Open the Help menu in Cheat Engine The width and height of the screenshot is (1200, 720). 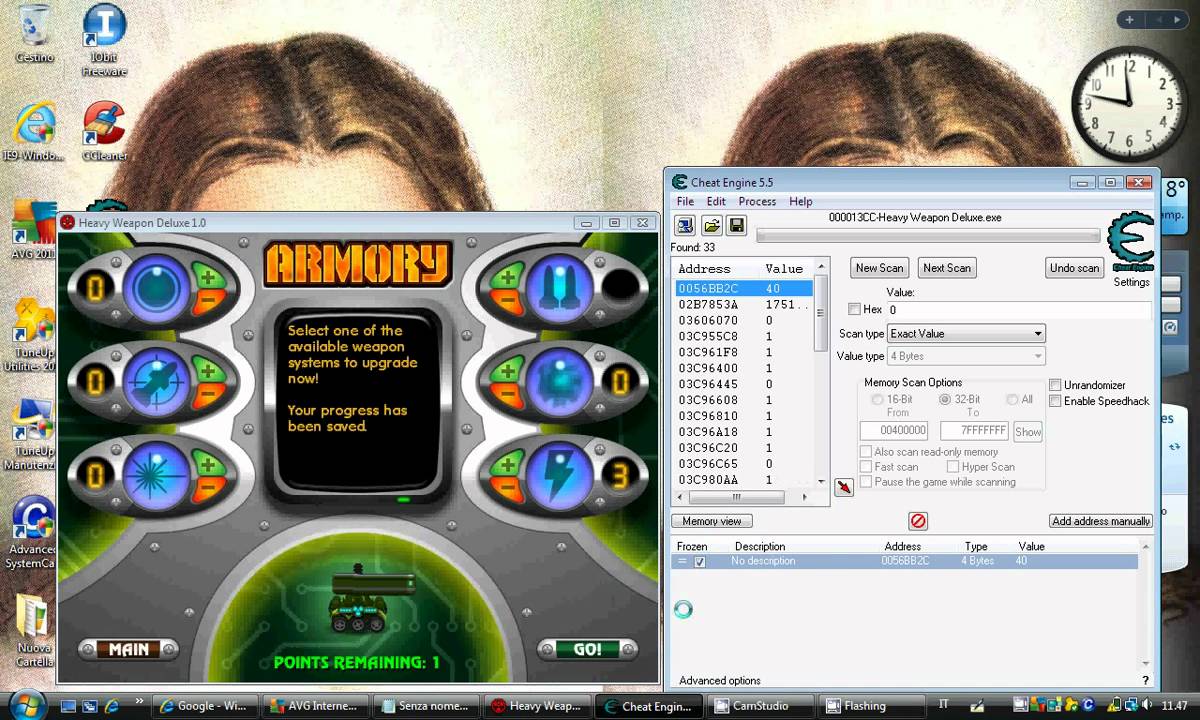coord(801,201)
